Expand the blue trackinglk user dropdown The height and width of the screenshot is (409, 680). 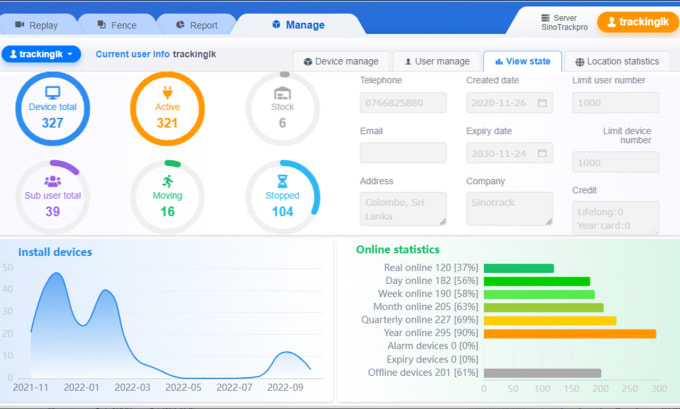(x=41, y=54)
